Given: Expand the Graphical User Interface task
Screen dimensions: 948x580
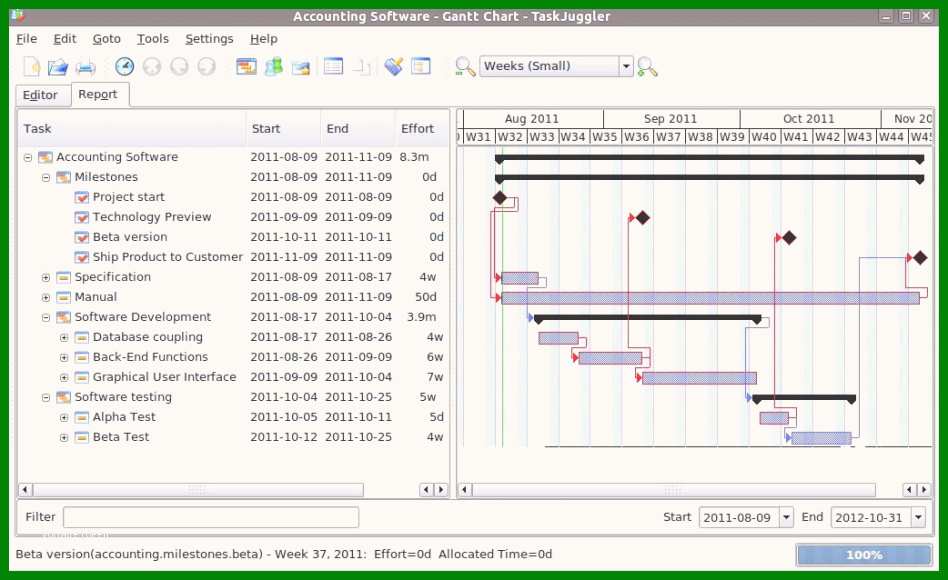Looking at the screenshot, I should point(64,377).
